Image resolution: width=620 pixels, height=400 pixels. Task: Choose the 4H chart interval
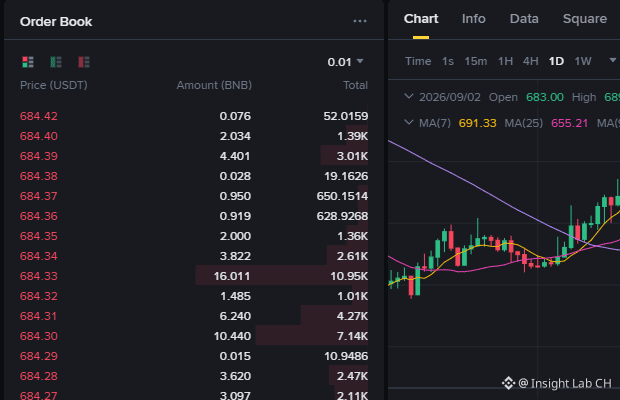click(531, 61)
